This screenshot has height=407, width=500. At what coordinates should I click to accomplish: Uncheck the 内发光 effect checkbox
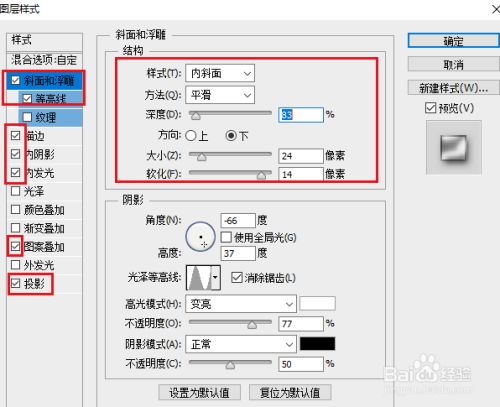[15, 173]
